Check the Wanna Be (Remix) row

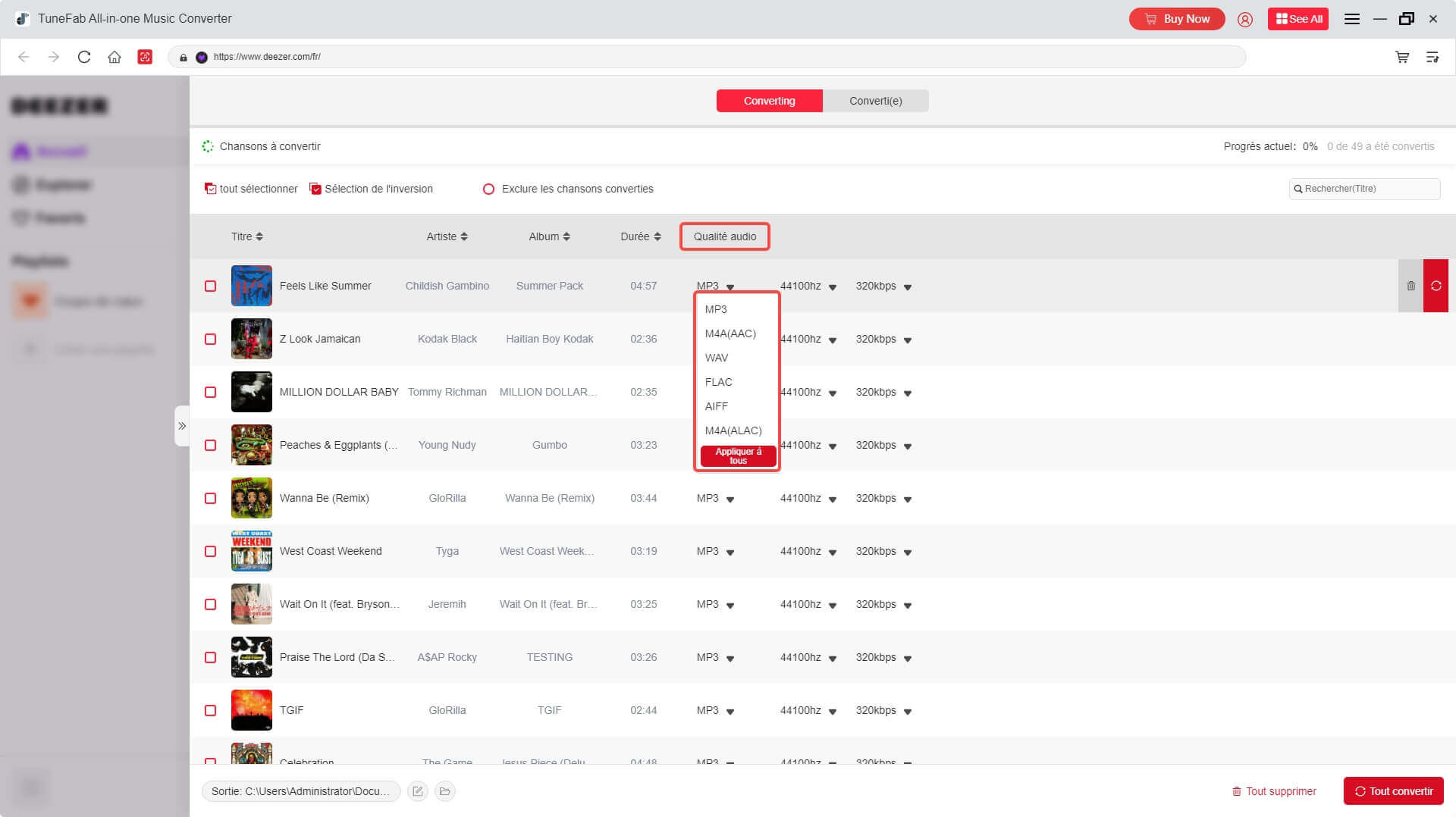[211, 498]
